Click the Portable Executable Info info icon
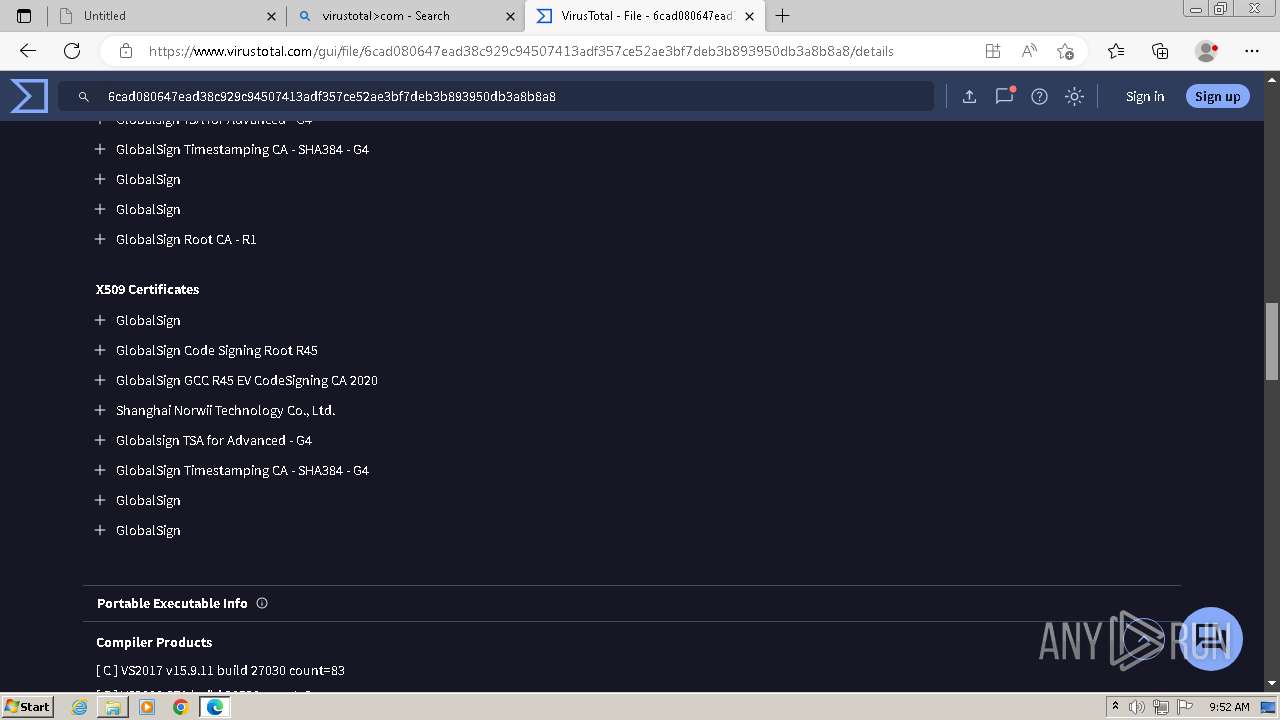1280x720 pixels. 262,603
